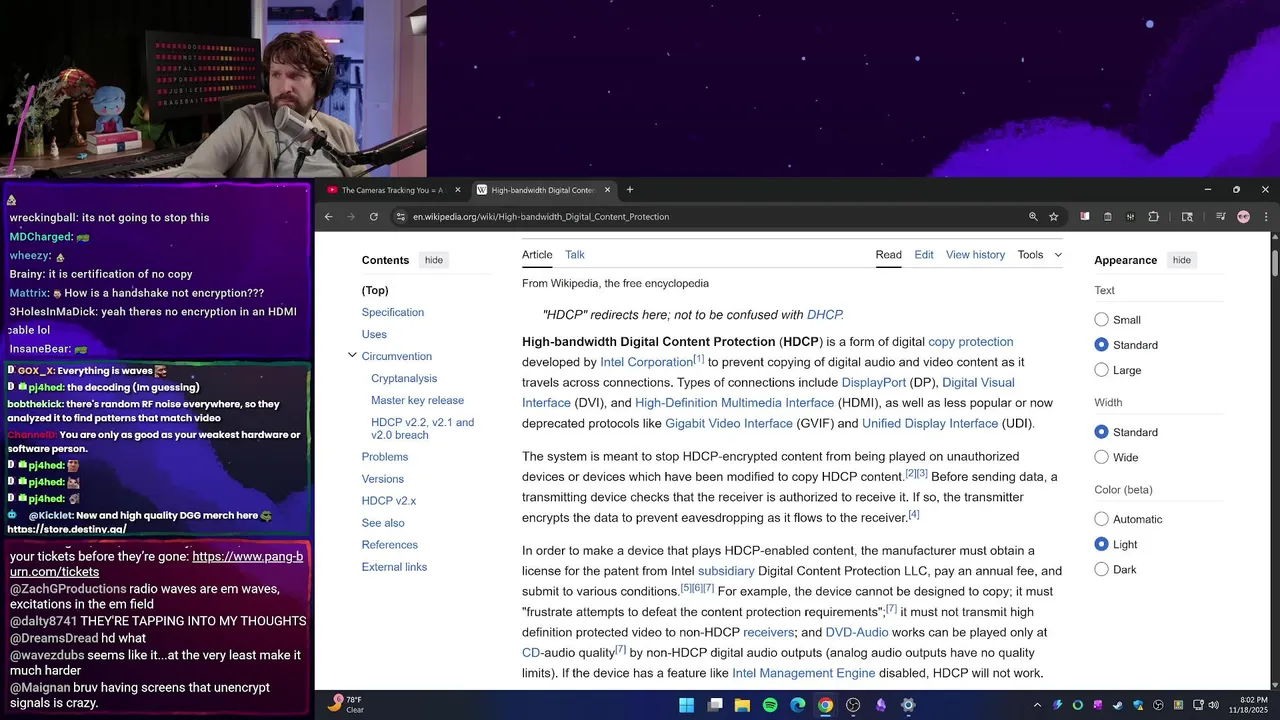Screen dimensions: 1280x720
Task: Open the Chrome three-dot menu
Action: (1266, 216)
